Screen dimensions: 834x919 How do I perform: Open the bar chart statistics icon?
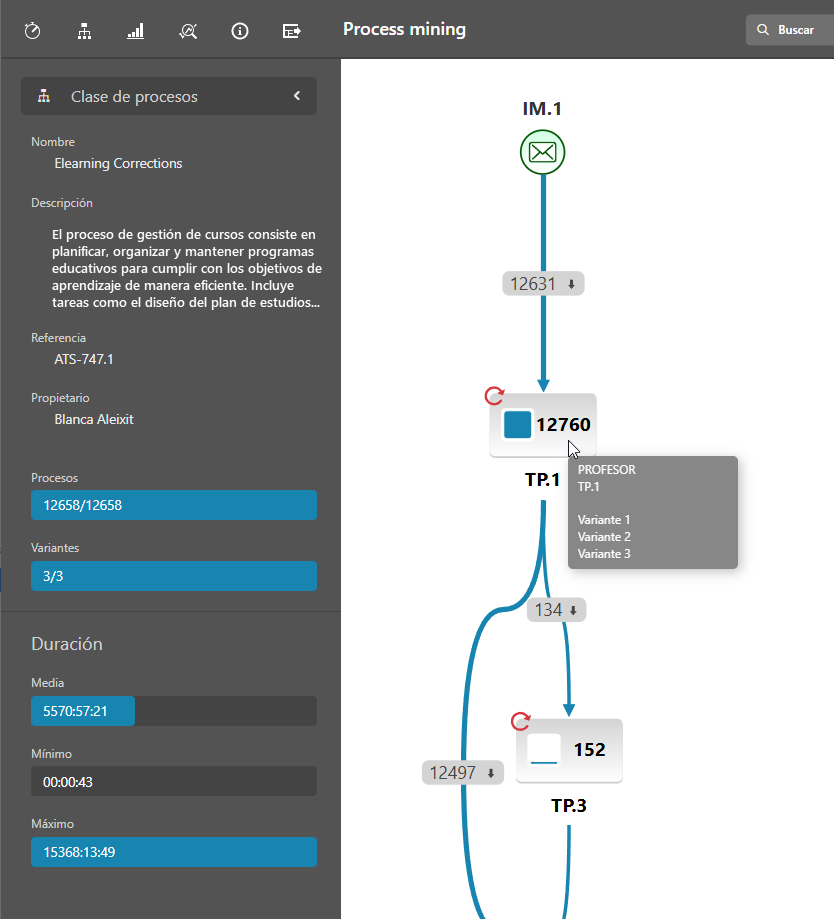[136, 31]
